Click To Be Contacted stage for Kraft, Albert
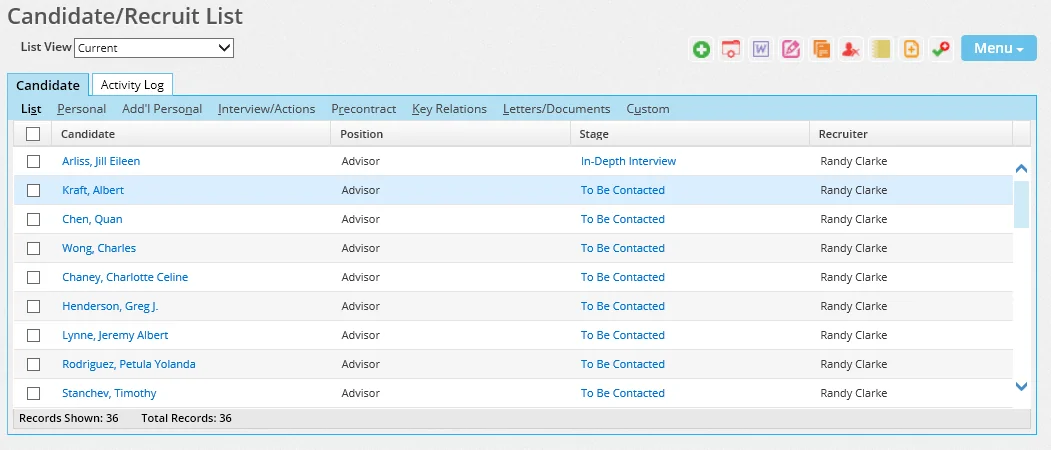Screen dimensions: 1051x450 [623, 190]
